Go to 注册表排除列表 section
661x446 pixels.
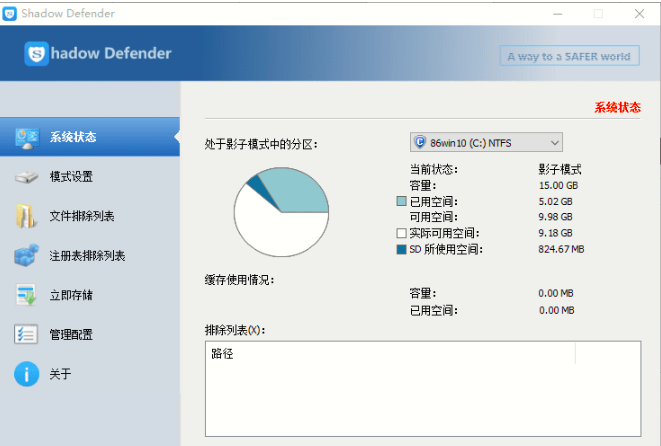(88, 256)
